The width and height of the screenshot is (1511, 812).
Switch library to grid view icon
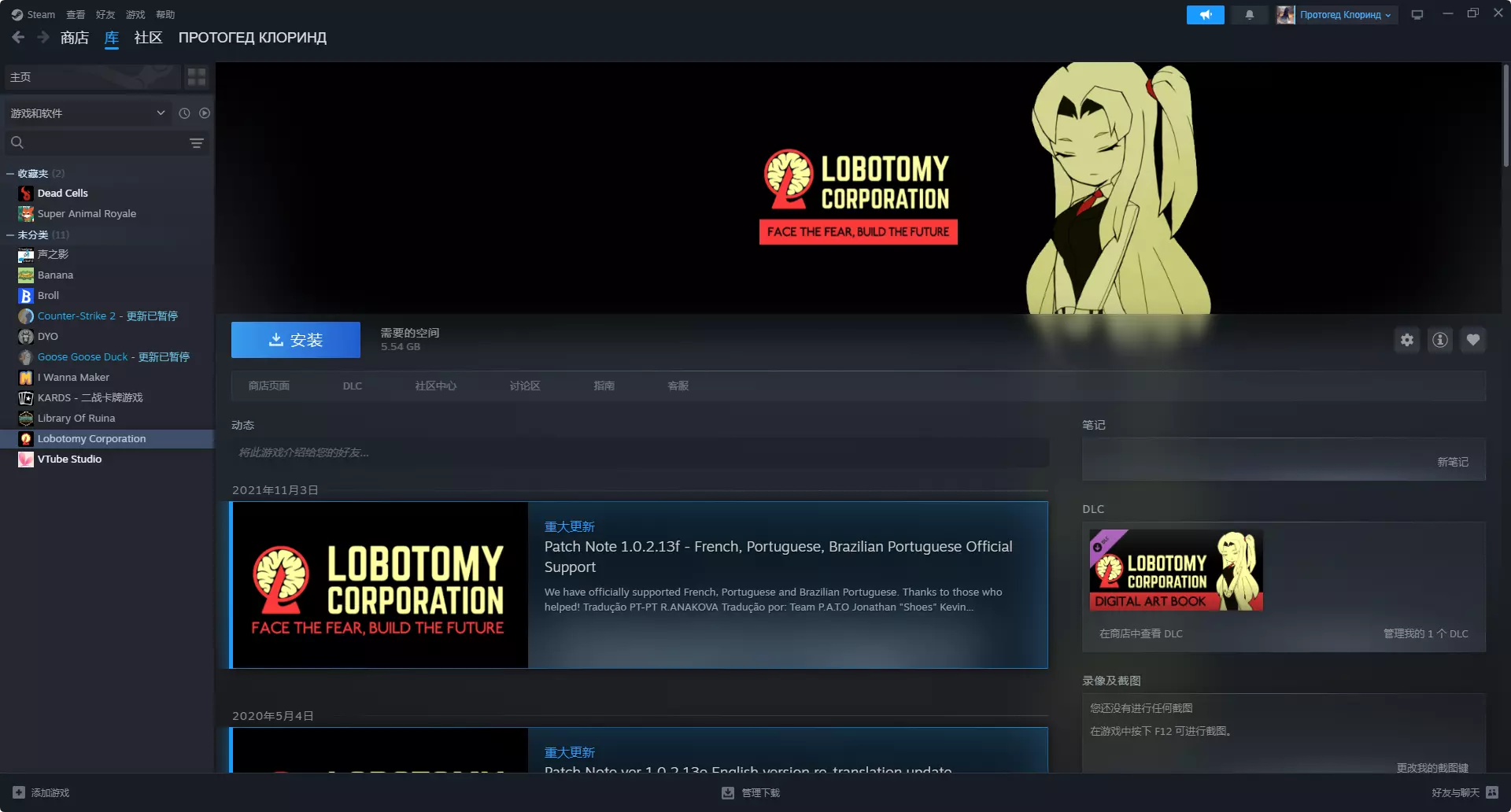point(197,77)
